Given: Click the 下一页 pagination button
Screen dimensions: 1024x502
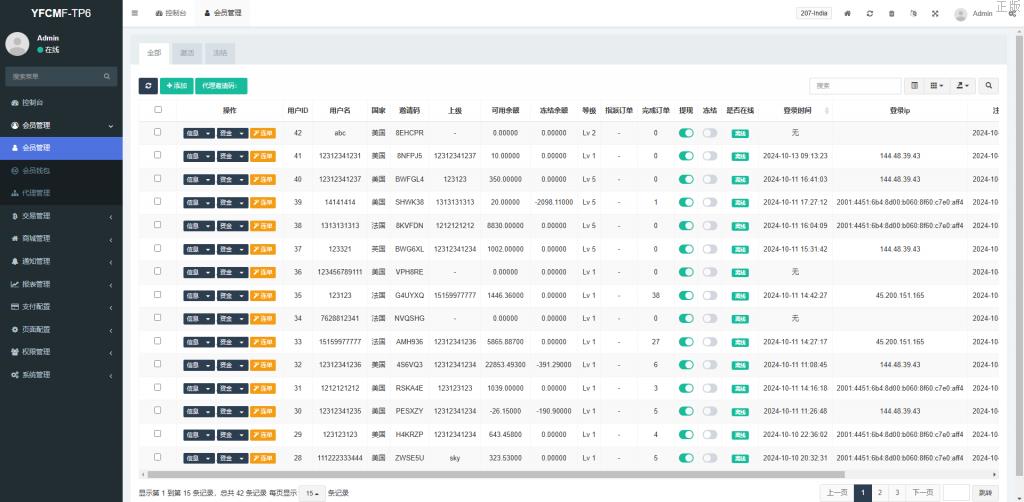Looking at the screenshot, I should coord(922,492).
